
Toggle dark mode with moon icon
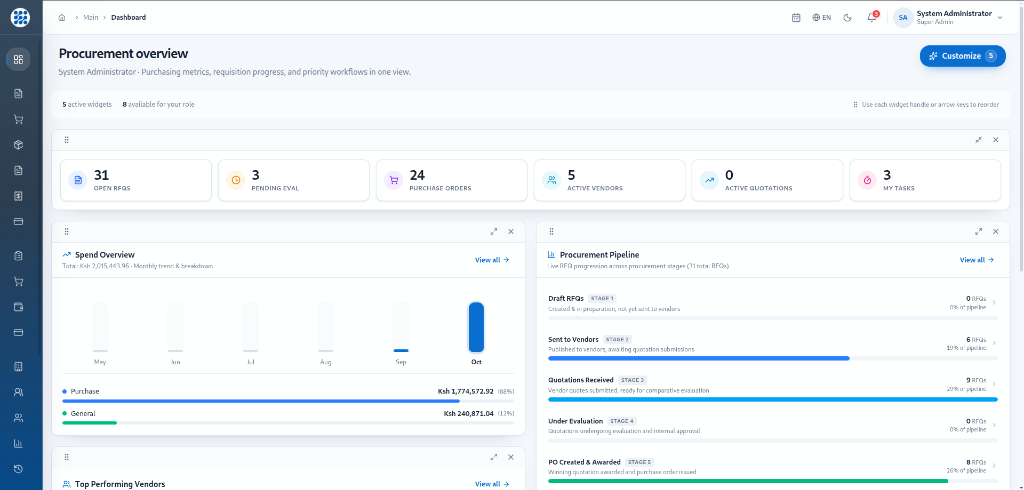pyautogui.click(x=848, y=18)
